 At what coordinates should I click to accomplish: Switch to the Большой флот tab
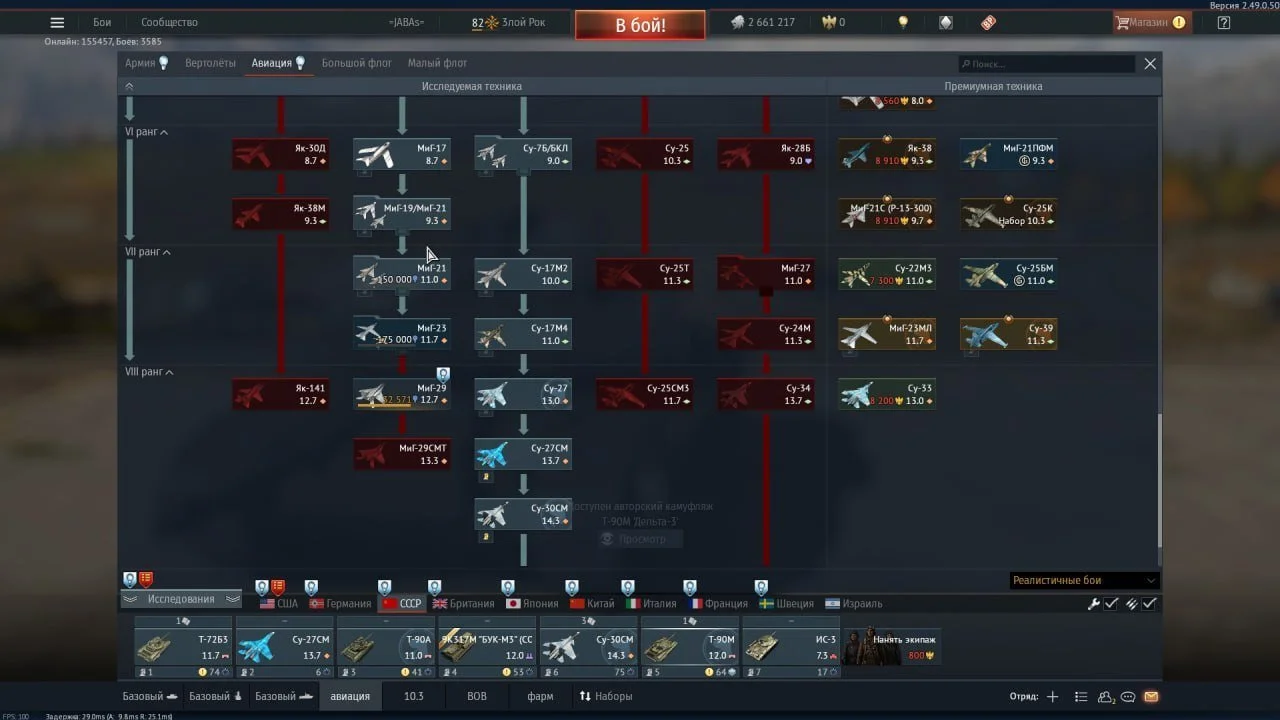356,63
